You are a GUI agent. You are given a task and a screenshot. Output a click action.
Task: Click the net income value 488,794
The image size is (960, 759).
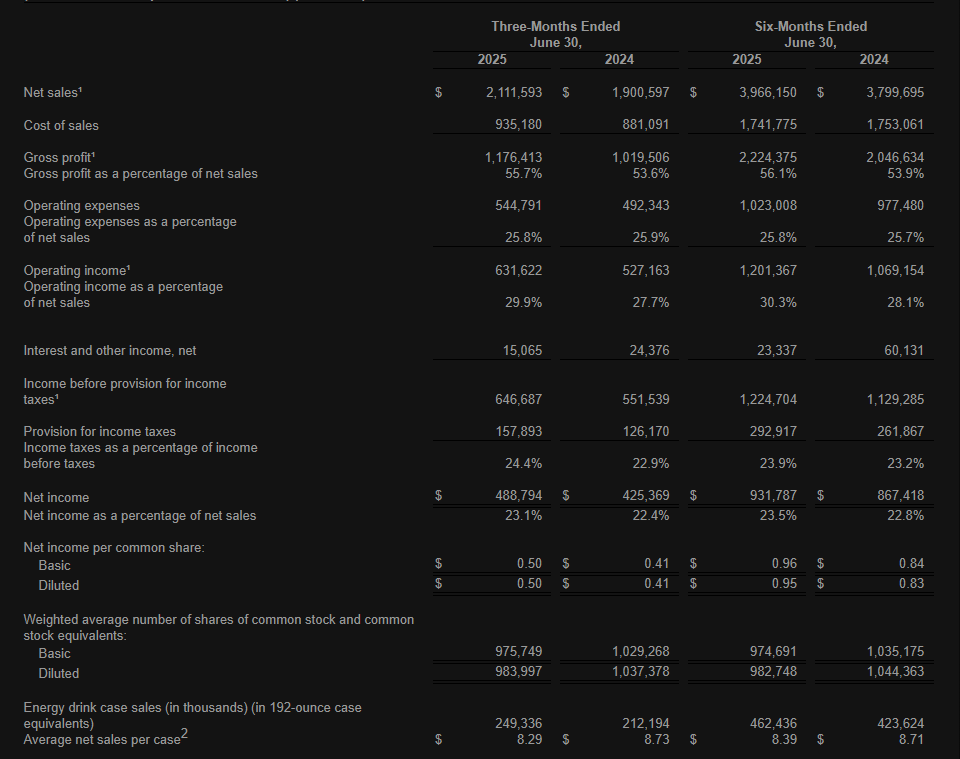(521, 496)
